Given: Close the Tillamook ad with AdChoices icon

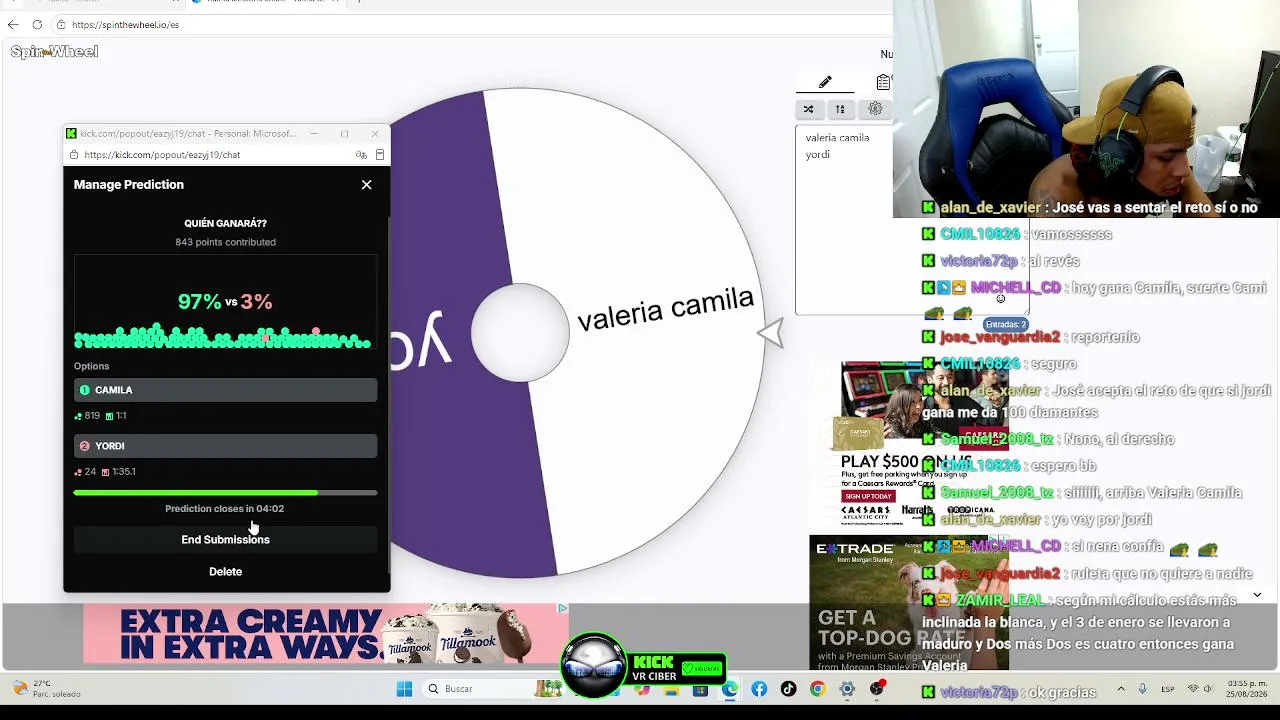Looking at the screenshot, I should tap(562, 608).
